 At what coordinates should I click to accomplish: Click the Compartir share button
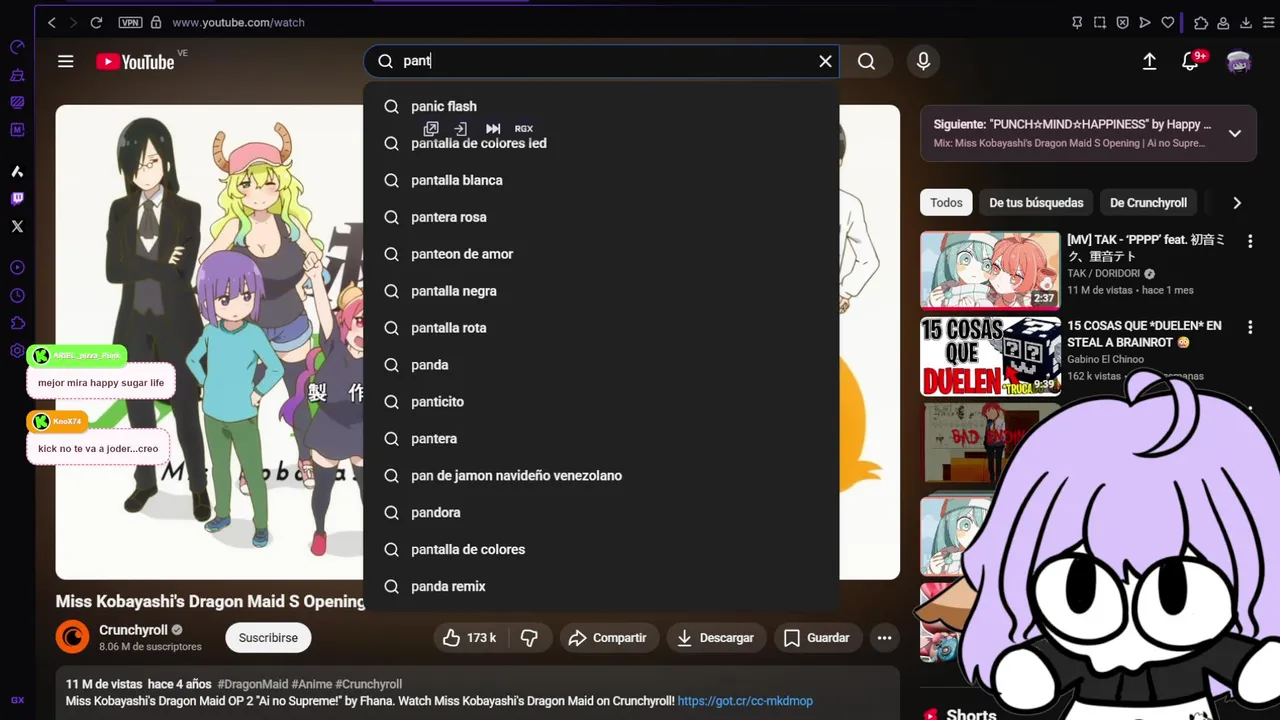click(x=608, y=638)
